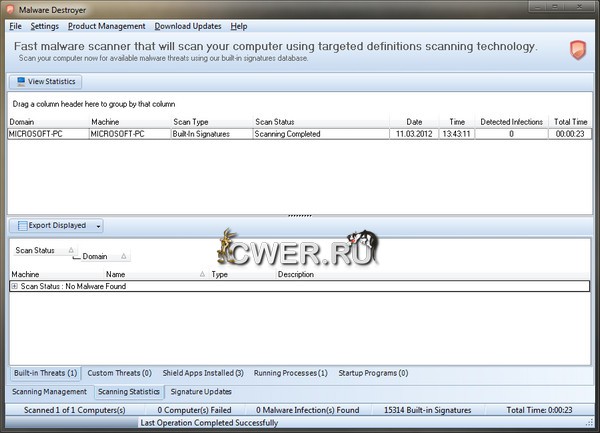Click Total Time: 0:00:23 status
The width and height of the screenshot is (600, 433).
(x=540, y=410)
